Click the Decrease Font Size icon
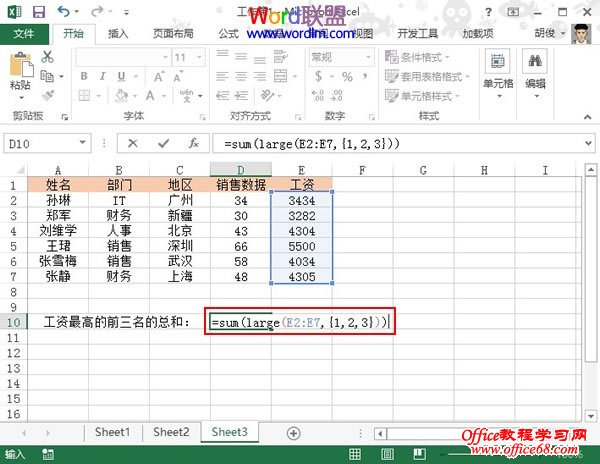 (178, 77)
